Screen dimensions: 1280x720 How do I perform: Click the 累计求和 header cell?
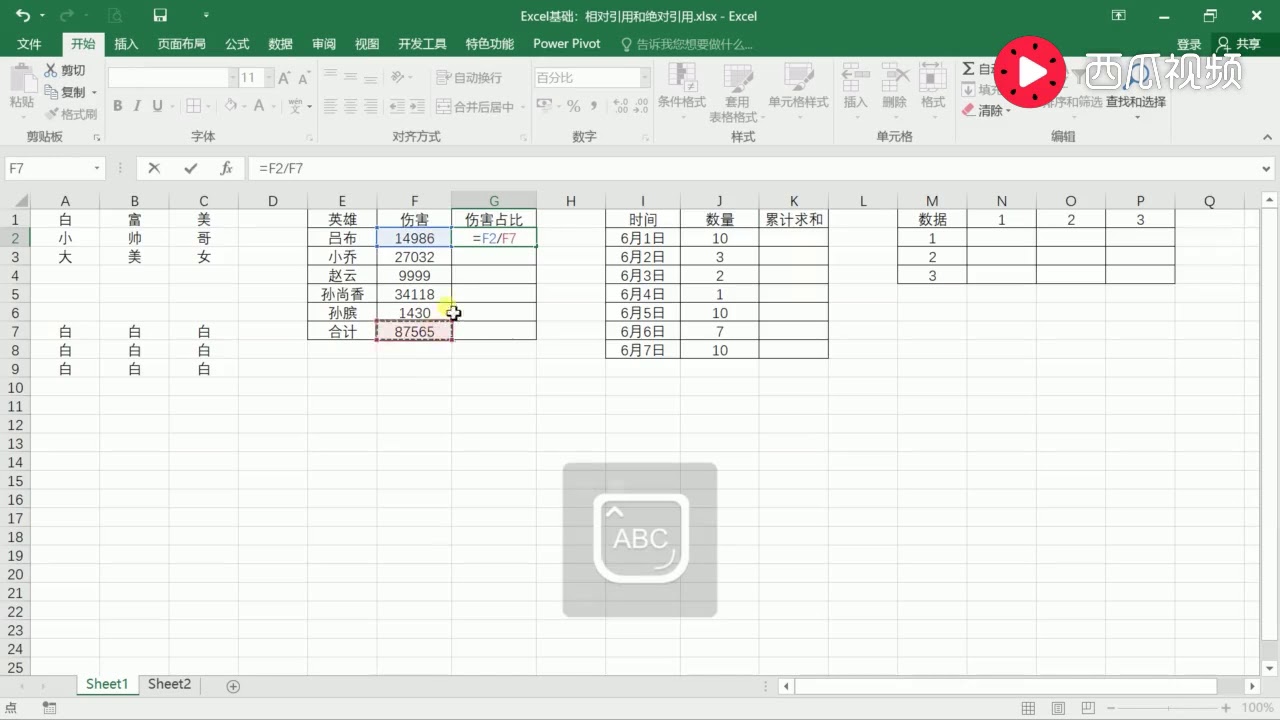pos(793,219)
